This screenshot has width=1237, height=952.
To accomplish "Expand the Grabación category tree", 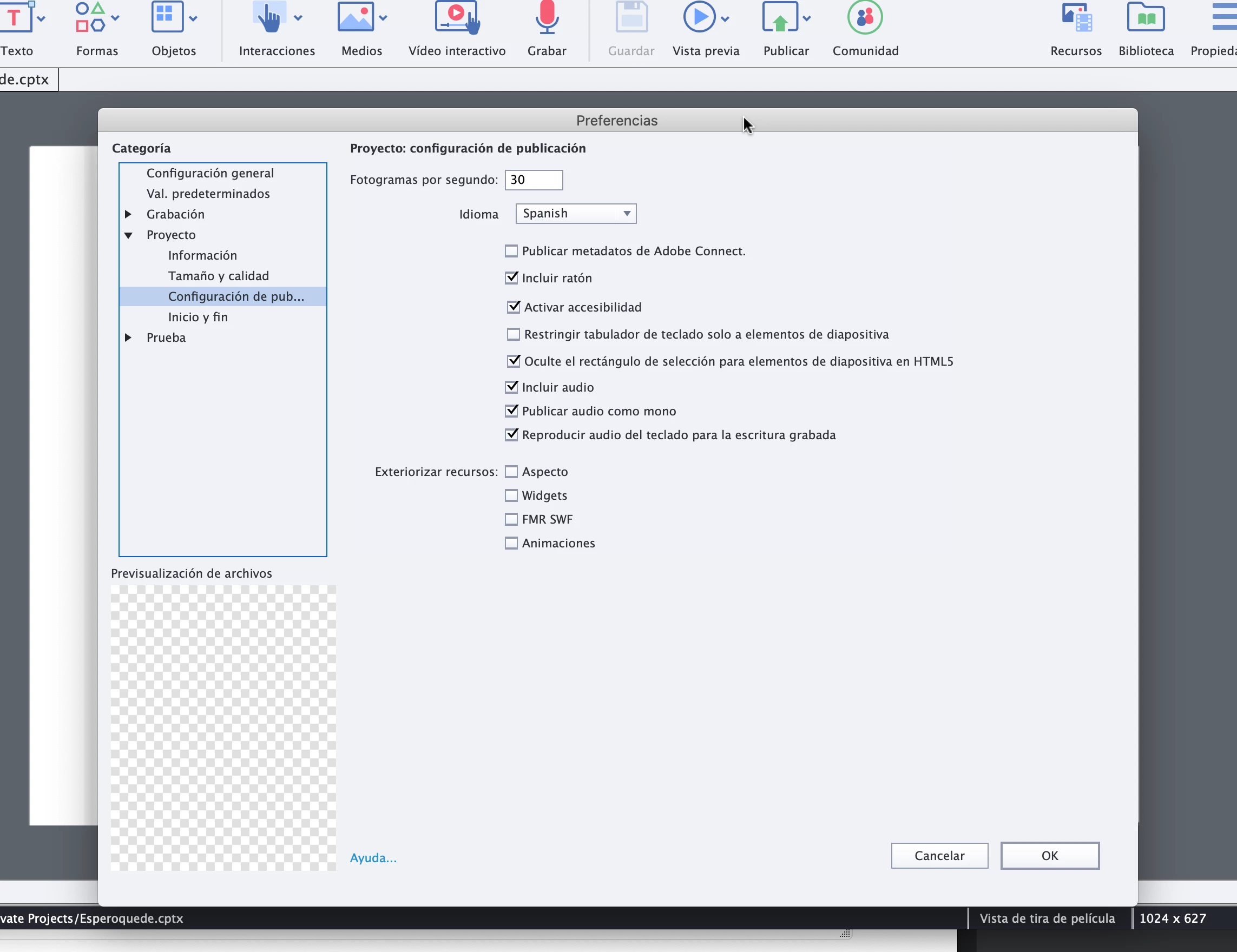I will [129, 214].
